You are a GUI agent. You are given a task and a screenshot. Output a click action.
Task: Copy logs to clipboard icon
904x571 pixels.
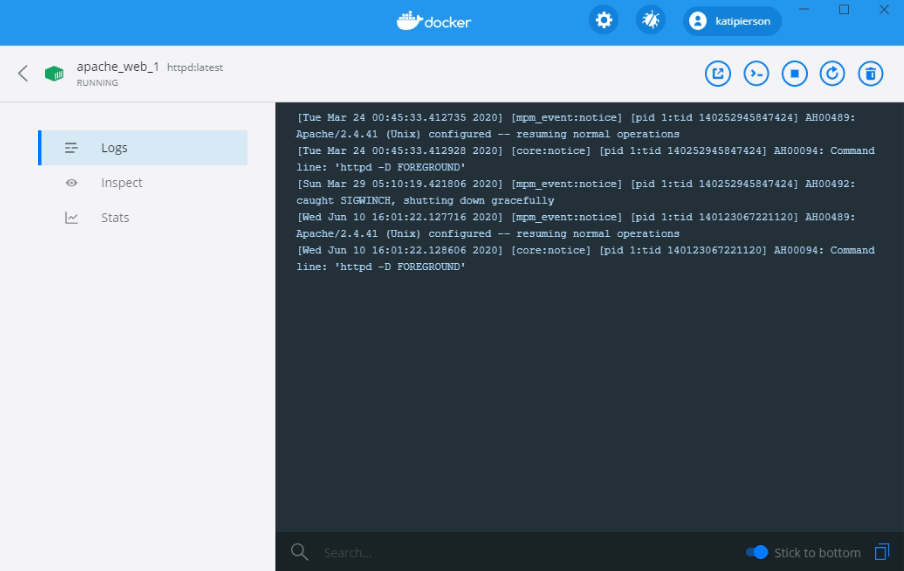tap(881, 552)
